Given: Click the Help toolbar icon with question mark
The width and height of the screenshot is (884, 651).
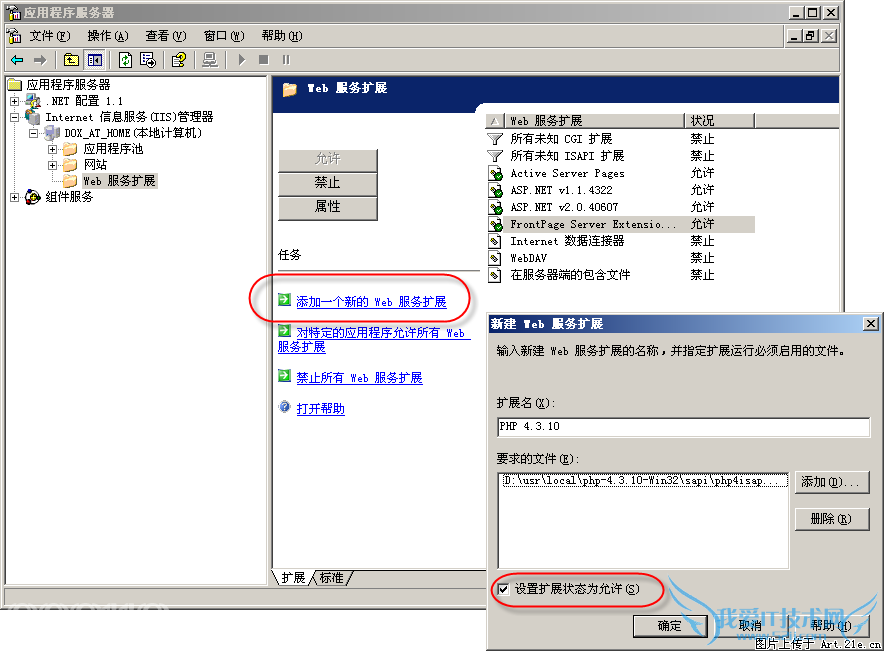Looking at the screenshot, I should pos(179,60).
